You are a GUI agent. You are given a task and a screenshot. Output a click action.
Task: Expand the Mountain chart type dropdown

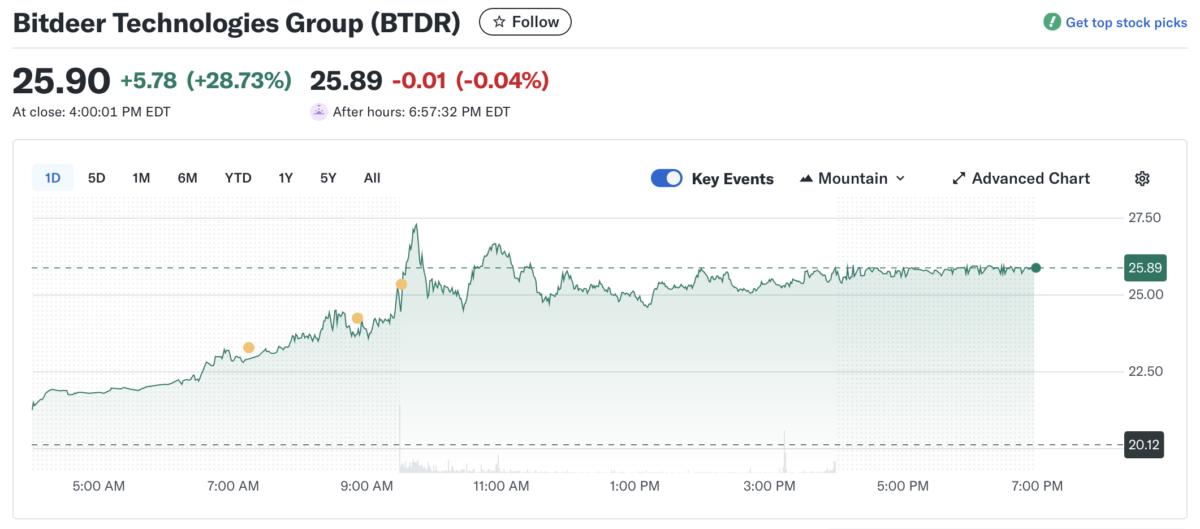pyautogui.click(x=852, y=179)
